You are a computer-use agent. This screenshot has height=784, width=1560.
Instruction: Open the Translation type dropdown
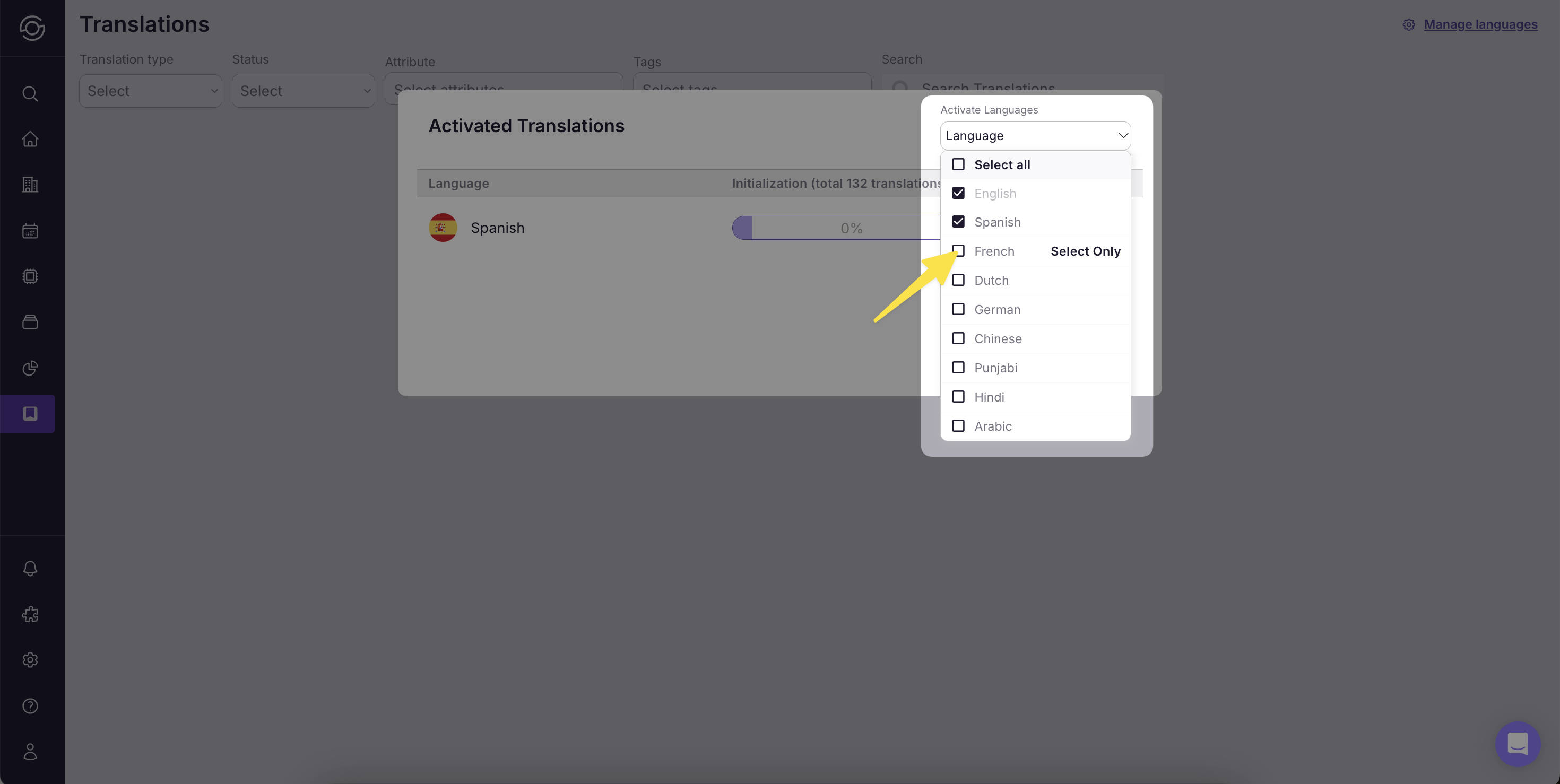tap(150, 91)
